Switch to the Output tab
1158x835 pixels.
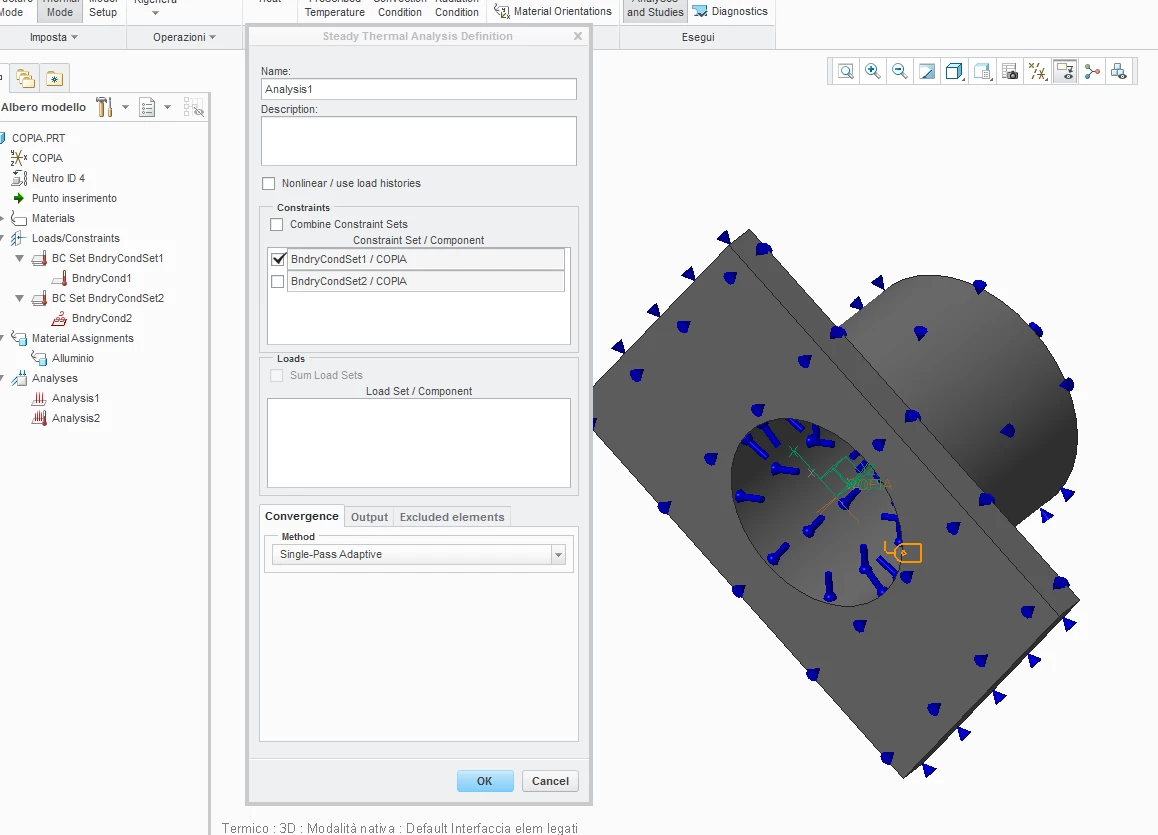click(x=369, y=517)
